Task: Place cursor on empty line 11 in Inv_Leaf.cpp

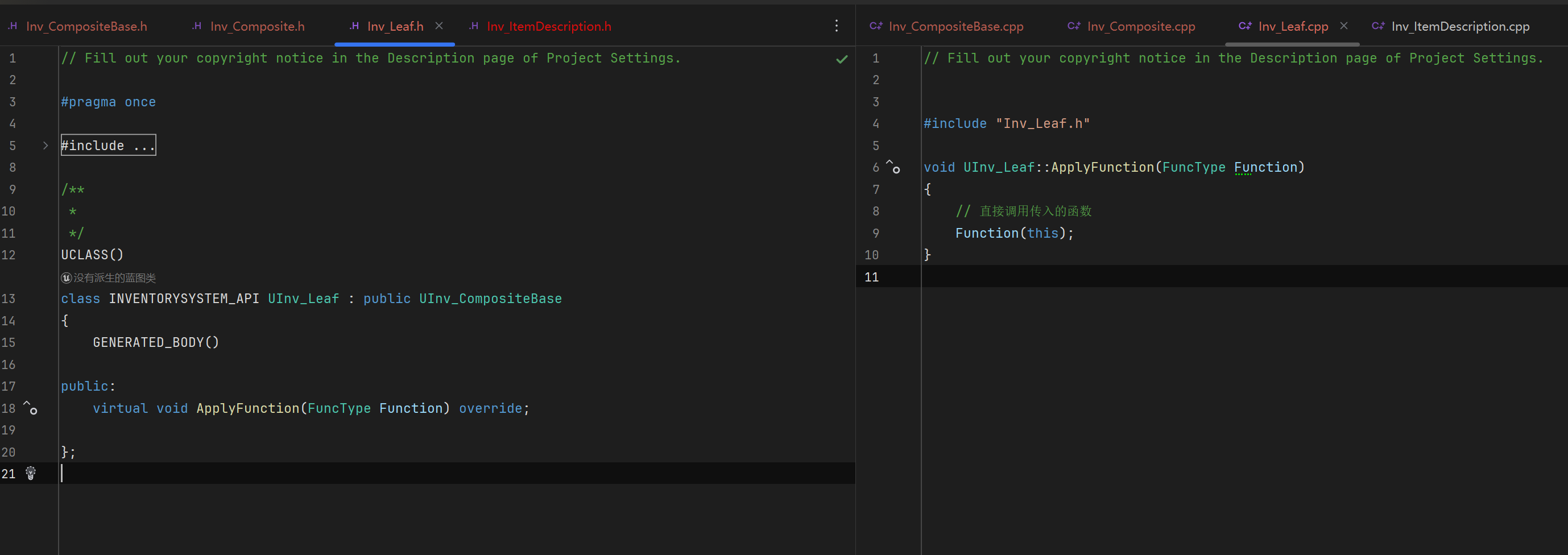Action: [x=1244, y=276]
